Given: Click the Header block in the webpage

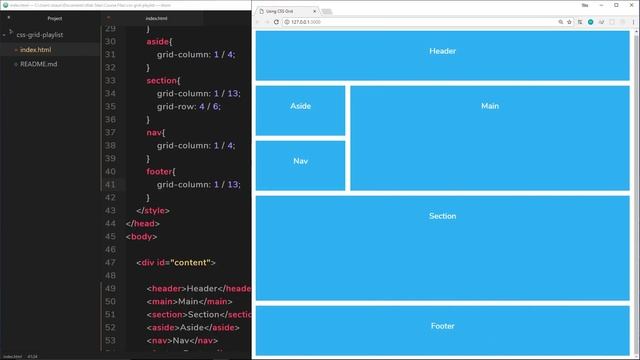Looking at the screenshot, I should pyautogui.click(x=442, y=56).
